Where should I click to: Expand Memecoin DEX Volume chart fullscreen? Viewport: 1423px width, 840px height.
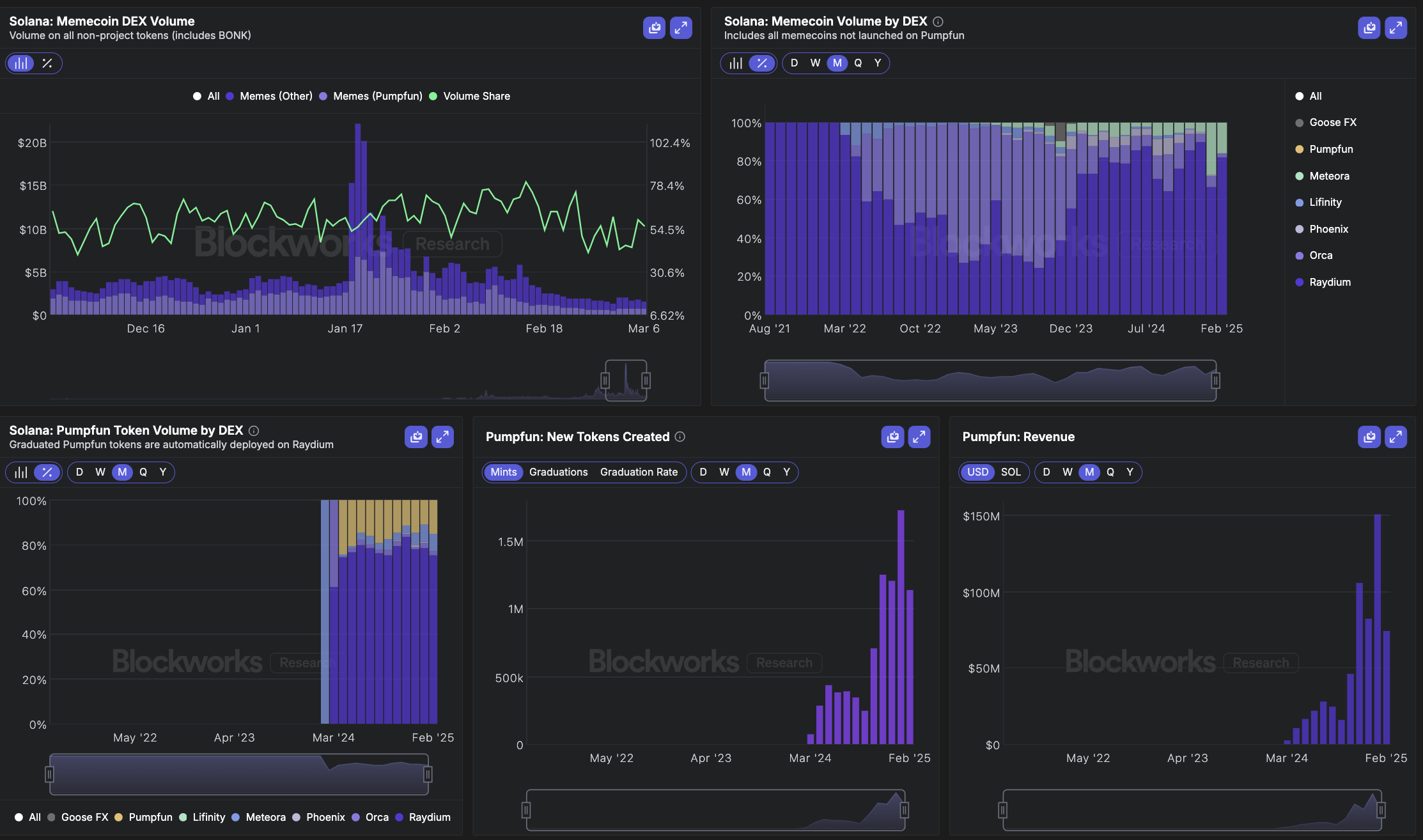click(x=681, y=28)
